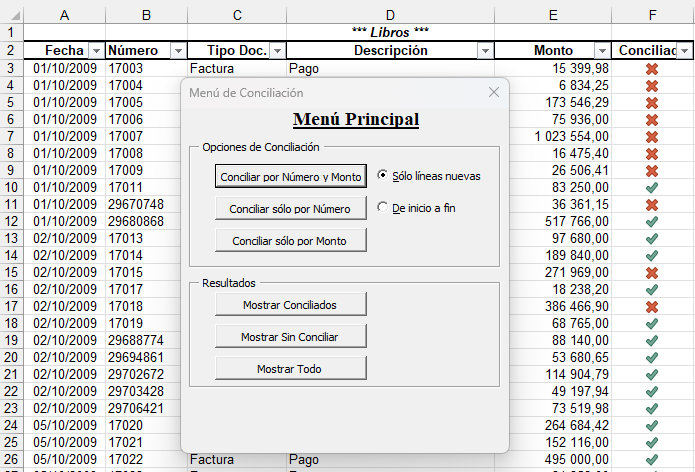Screen dimensions: 695x472
Task: Select column F header
Action: pyautogui.click(x=652, y=16)
